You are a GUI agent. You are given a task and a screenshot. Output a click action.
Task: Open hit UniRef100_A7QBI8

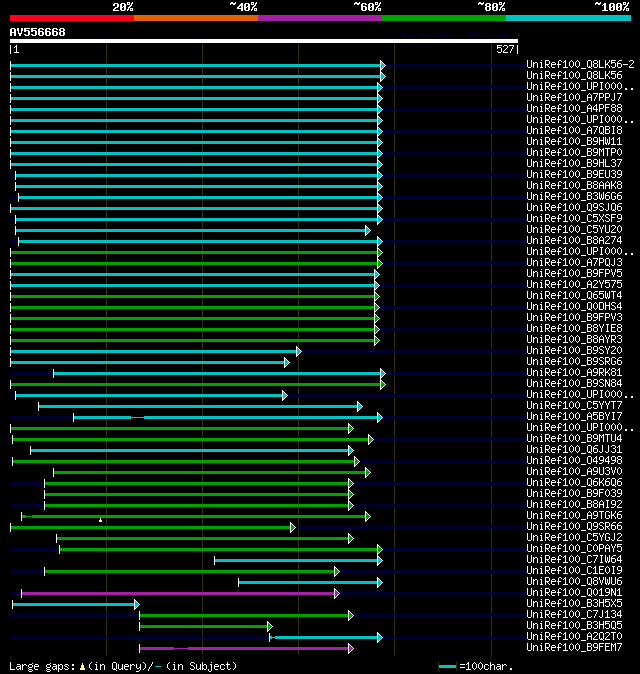coord(574,131)
